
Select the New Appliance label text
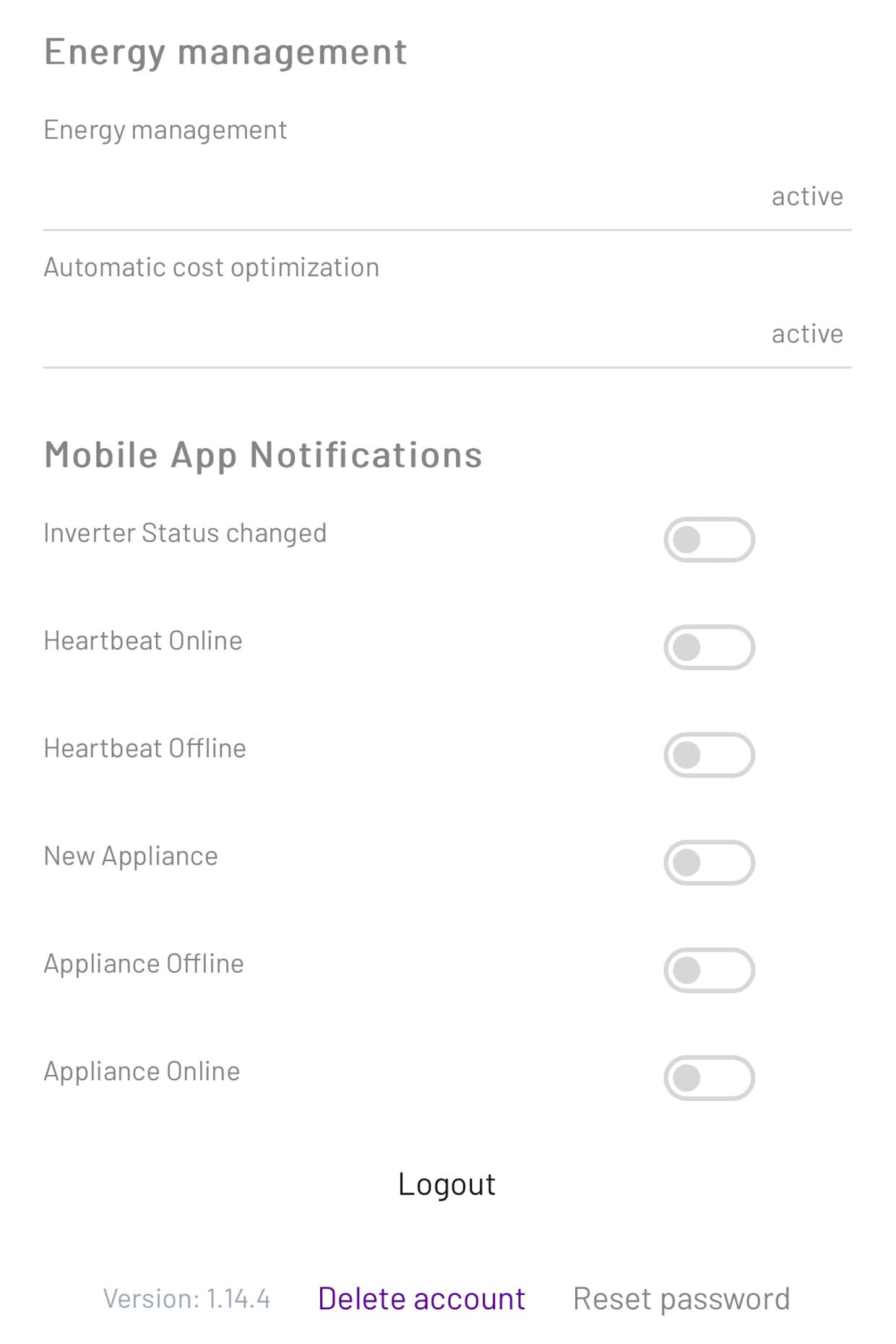pos(131,856)
